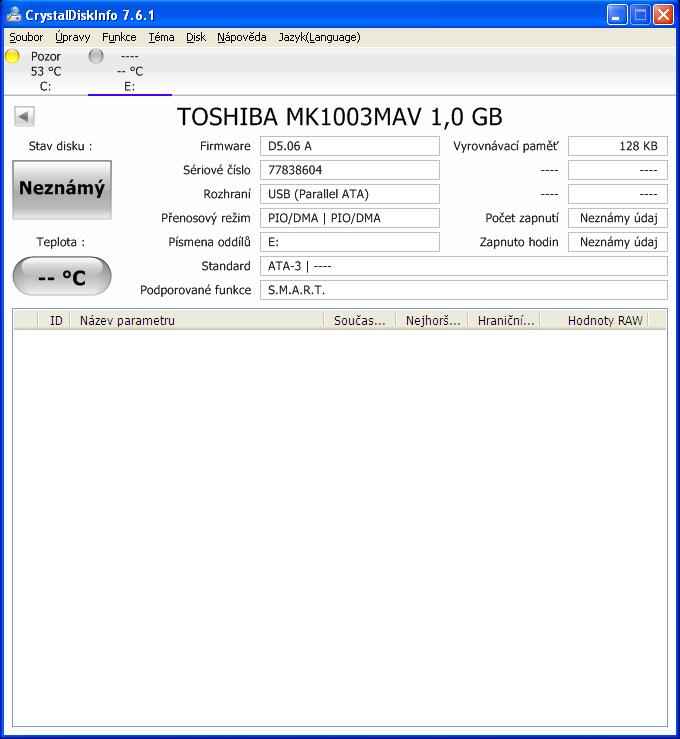Minimize the CrystalDiskInfo window
This screenshot has height=739, width=680.
click(x=617, y=15)
